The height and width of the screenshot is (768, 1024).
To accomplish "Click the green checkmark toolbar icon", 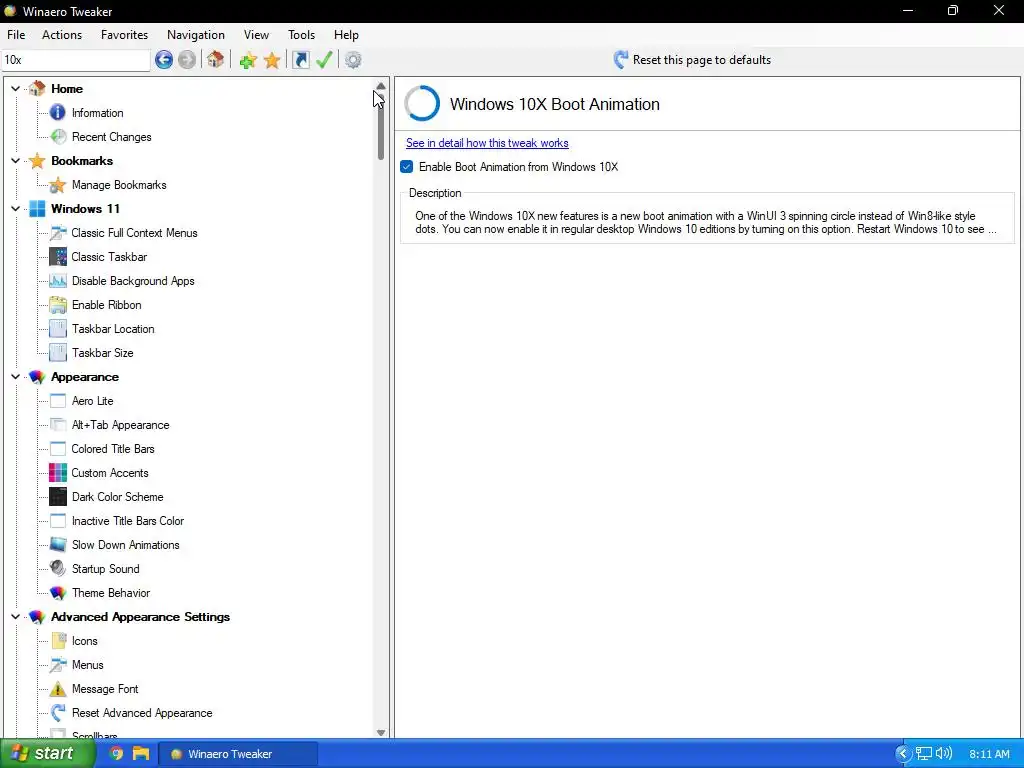I will pyautogui.click(x=325, y=60).
